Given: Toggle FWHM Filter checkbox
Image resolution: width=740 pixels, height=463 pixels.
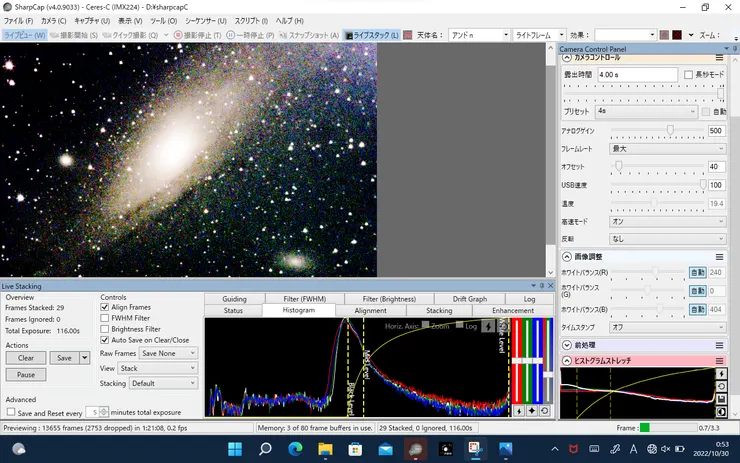Looking at the screenshot, I should click(105, 318).
